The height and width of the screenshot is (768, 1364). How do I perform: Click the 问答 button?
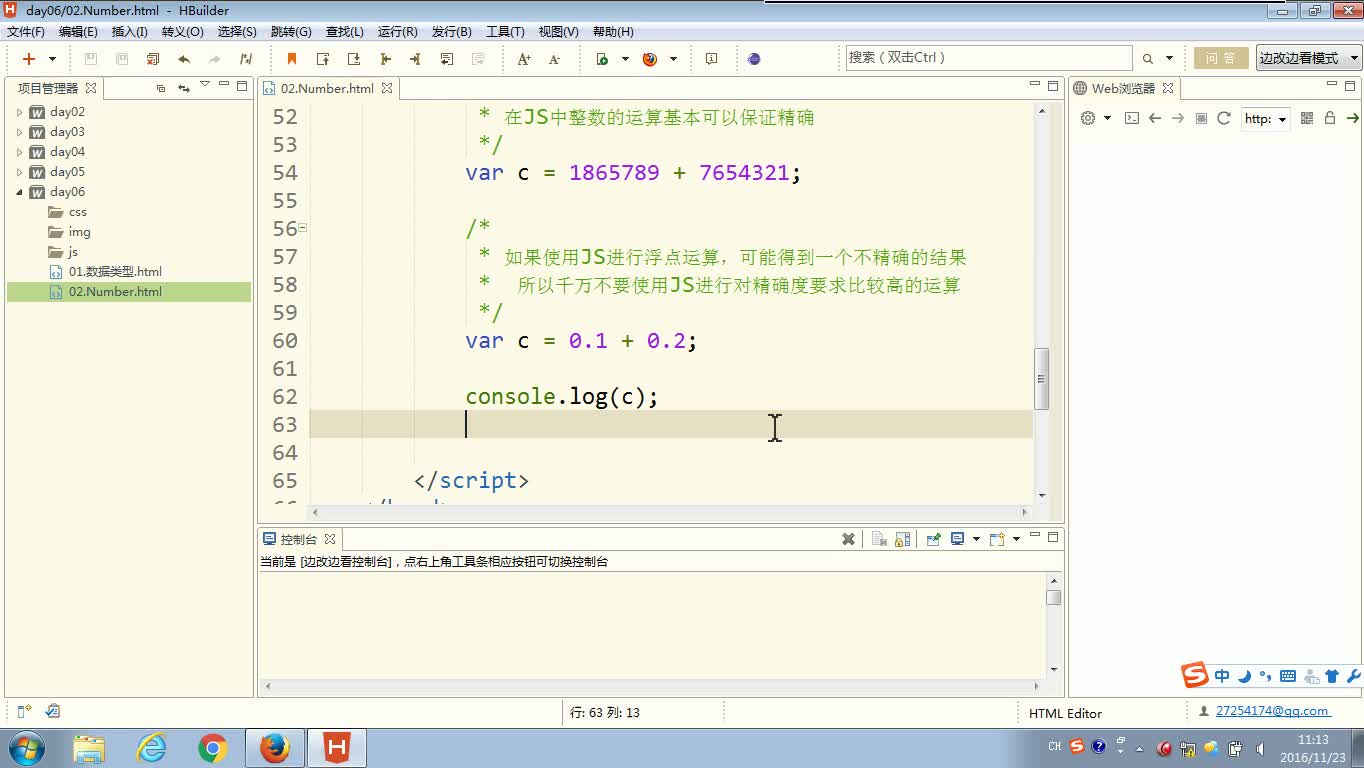pos(1220,58)
